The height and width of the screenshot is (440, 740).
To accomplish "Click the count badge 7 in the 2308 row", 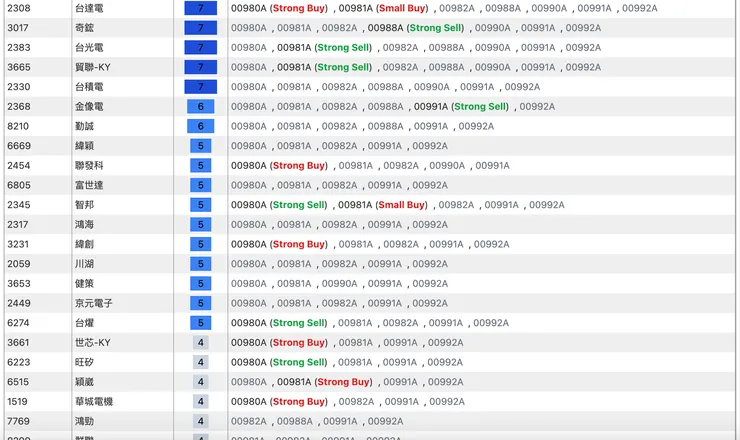I will [x=201, y=8].
